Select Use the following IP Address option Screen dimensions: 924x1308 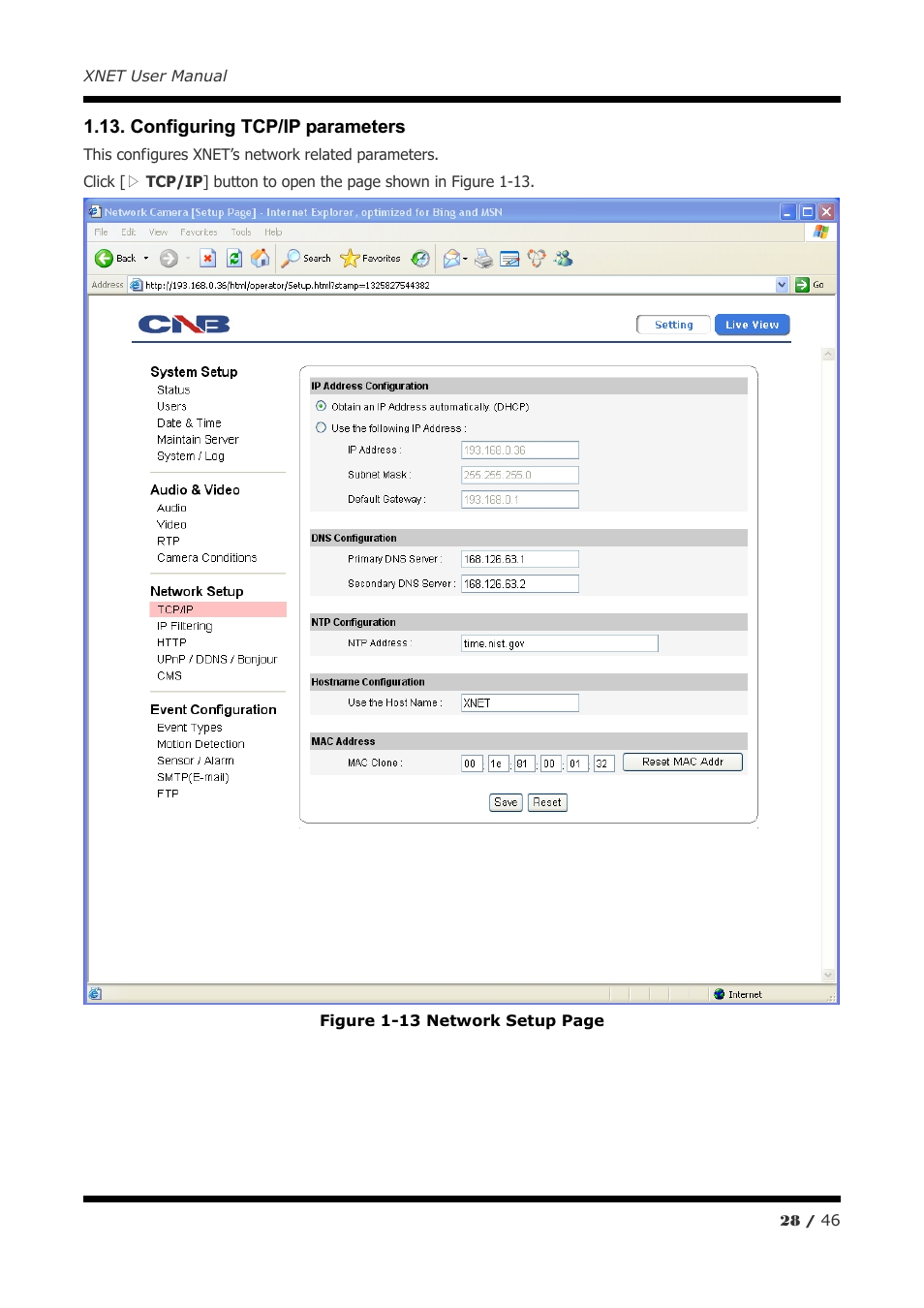click(321, 427)
